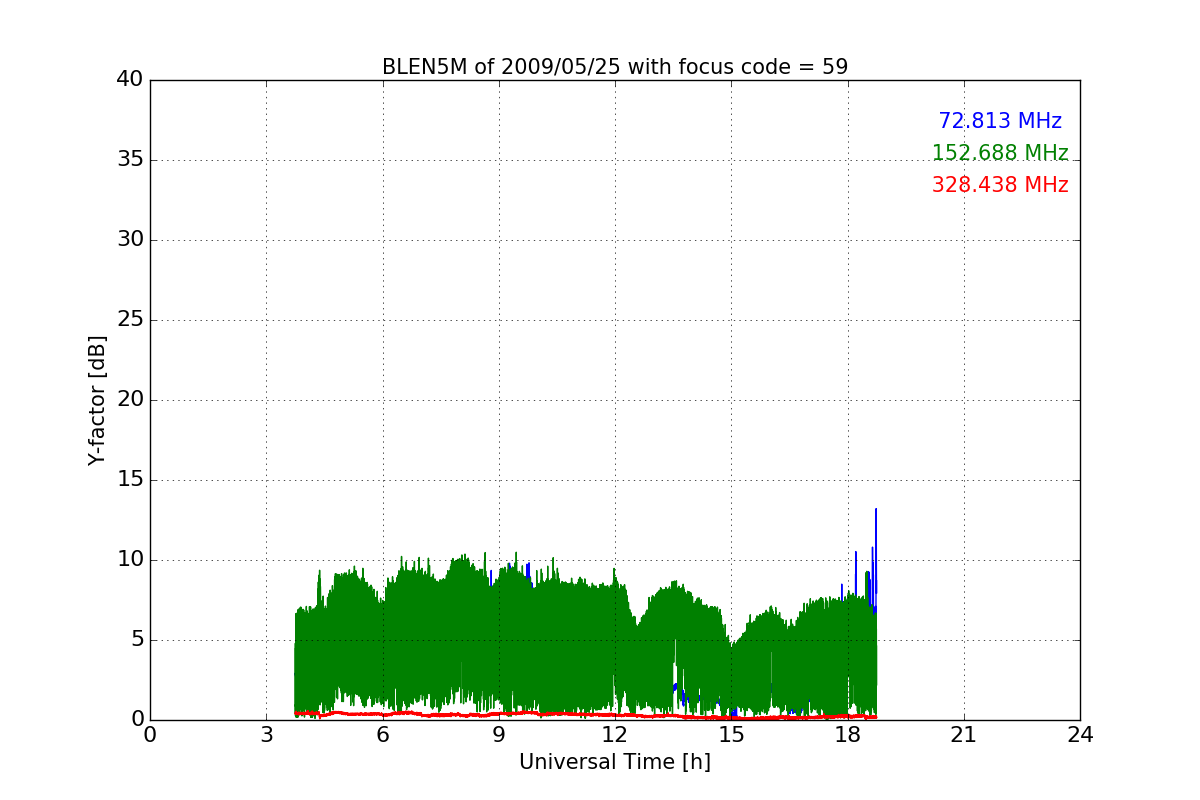Select the red '328.438 MHz' legend label
Image resolution: width=1200 pixels, height=800 pixels.
(1000, 185)
